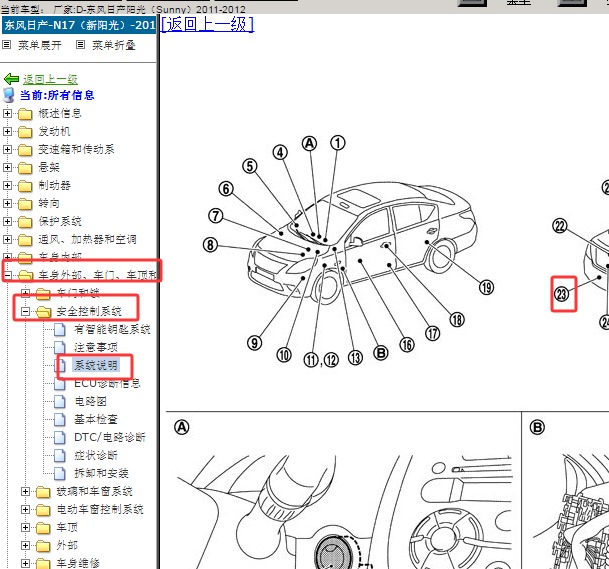Open the 电路图 page
609x569 pixels.
click(x=90, y=401)
